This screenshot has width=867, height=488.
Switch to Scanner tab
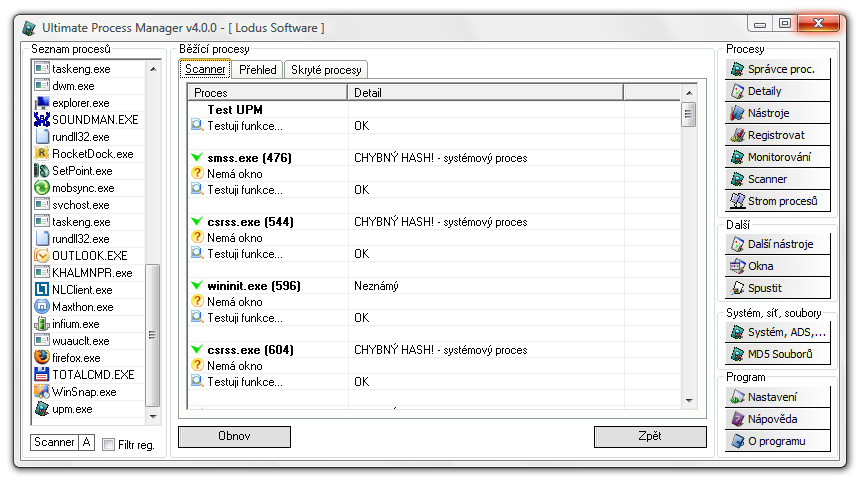tap(205, 70)
